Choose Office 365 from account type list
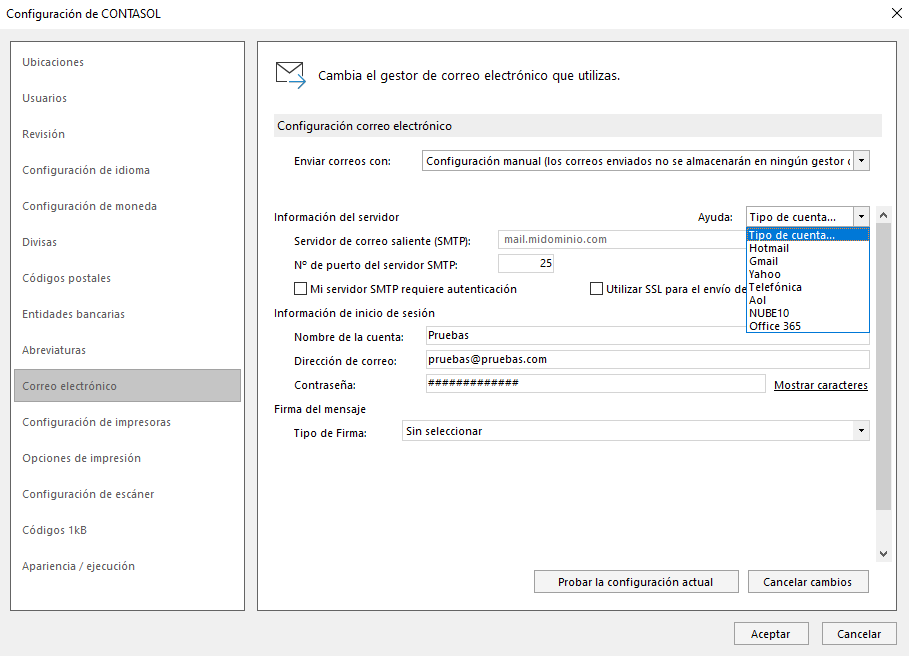909x656 pixels. pos(808,326)
